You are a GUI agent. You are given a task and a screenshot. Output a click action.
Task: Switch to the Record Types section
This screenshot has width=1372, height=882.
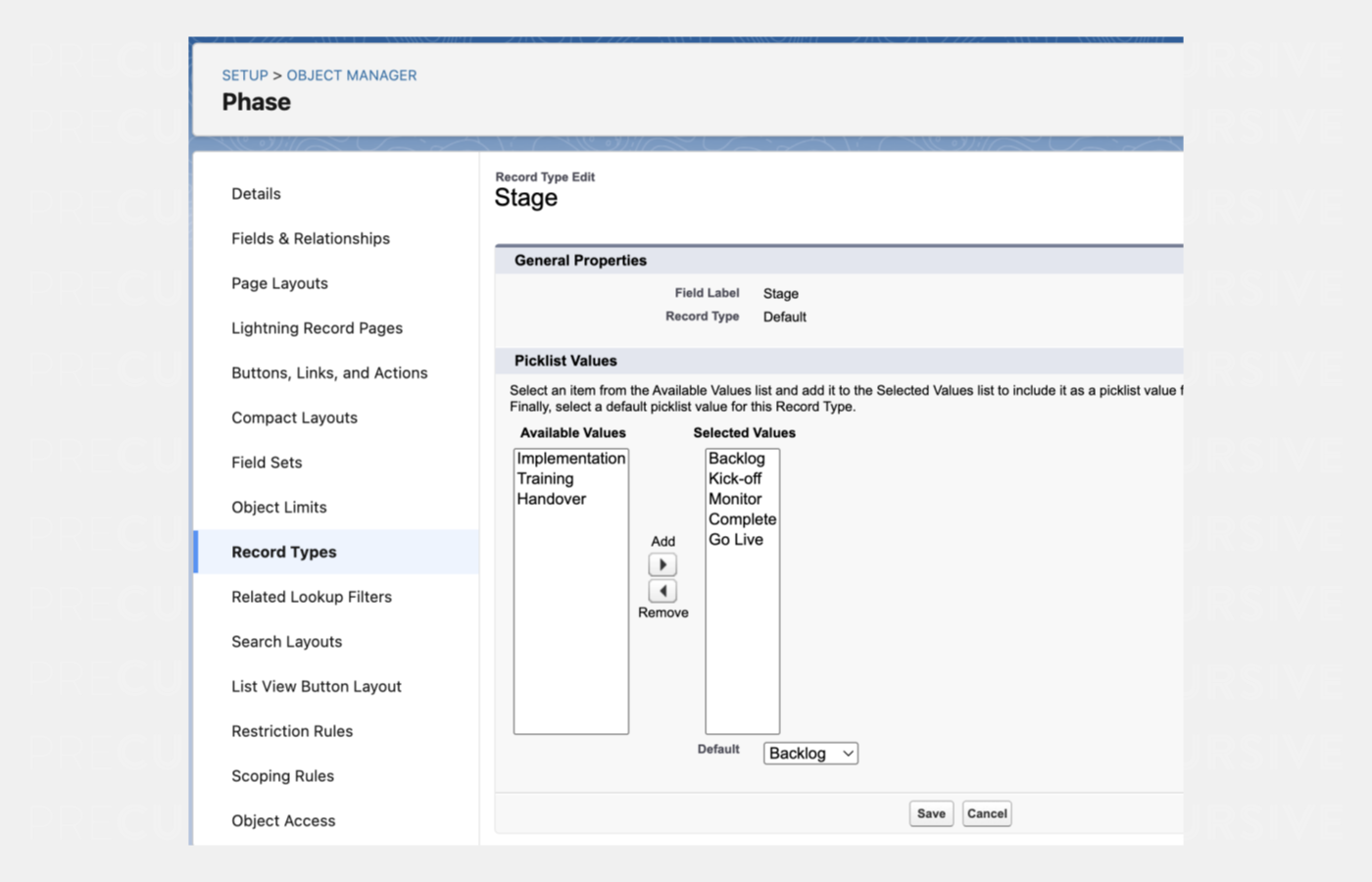(x=284, y=552)
